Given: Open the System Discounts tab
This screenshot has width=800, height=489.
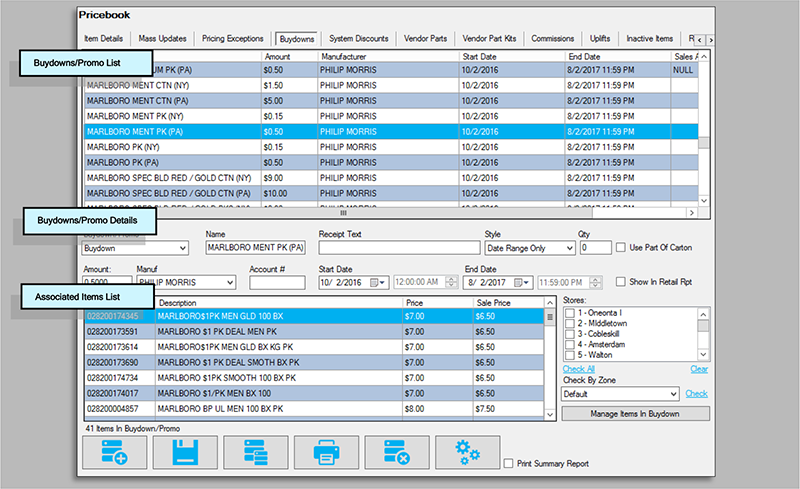Looking at the screenshot, I should click(359, 39).
